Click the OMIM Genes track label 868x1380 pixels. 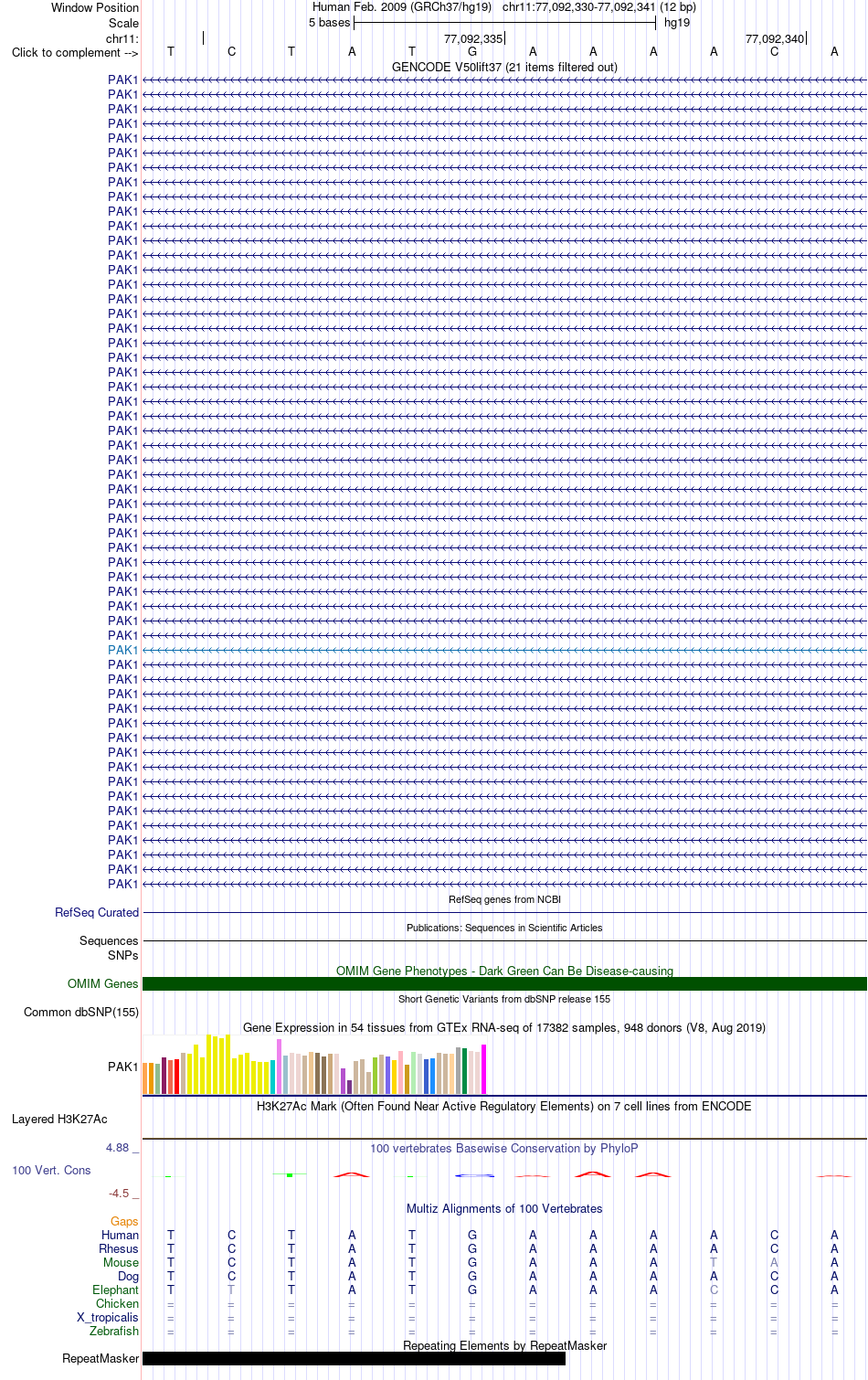tap(103, 983)
